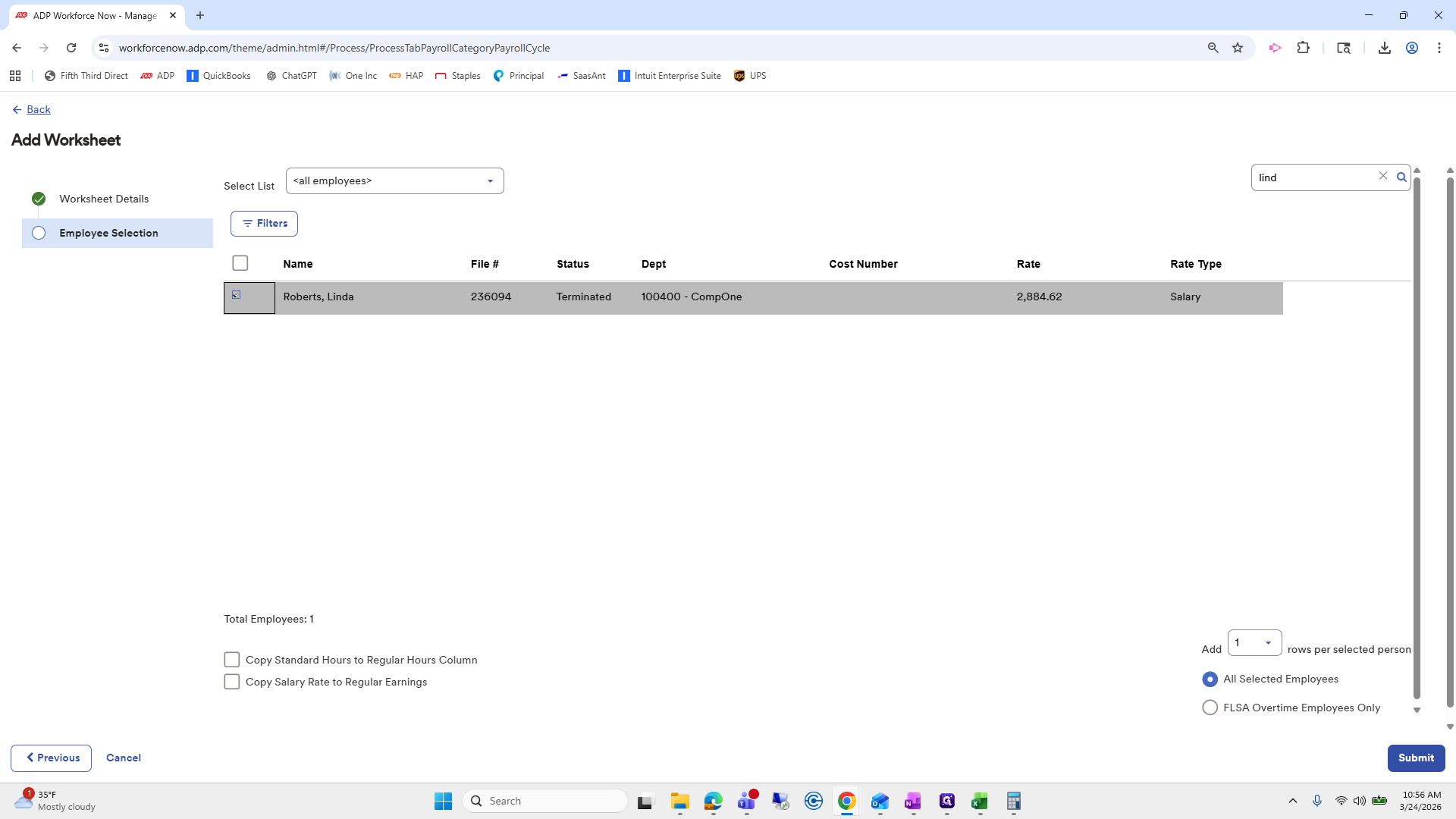Open Calculator from the taskbar

(x=1013, y=801)
